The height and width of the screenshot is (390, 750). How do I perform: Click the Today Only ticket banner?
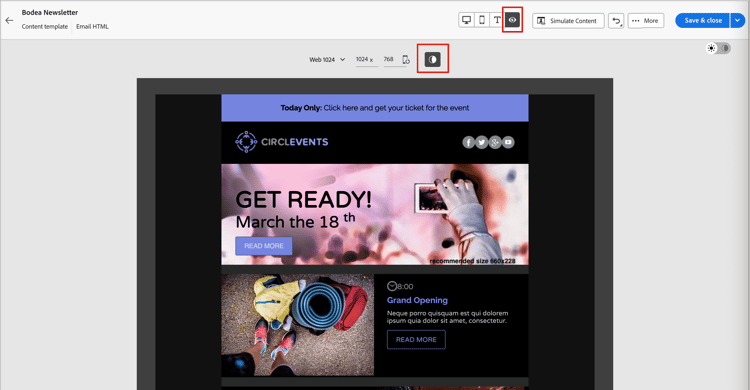pos(375,108)
